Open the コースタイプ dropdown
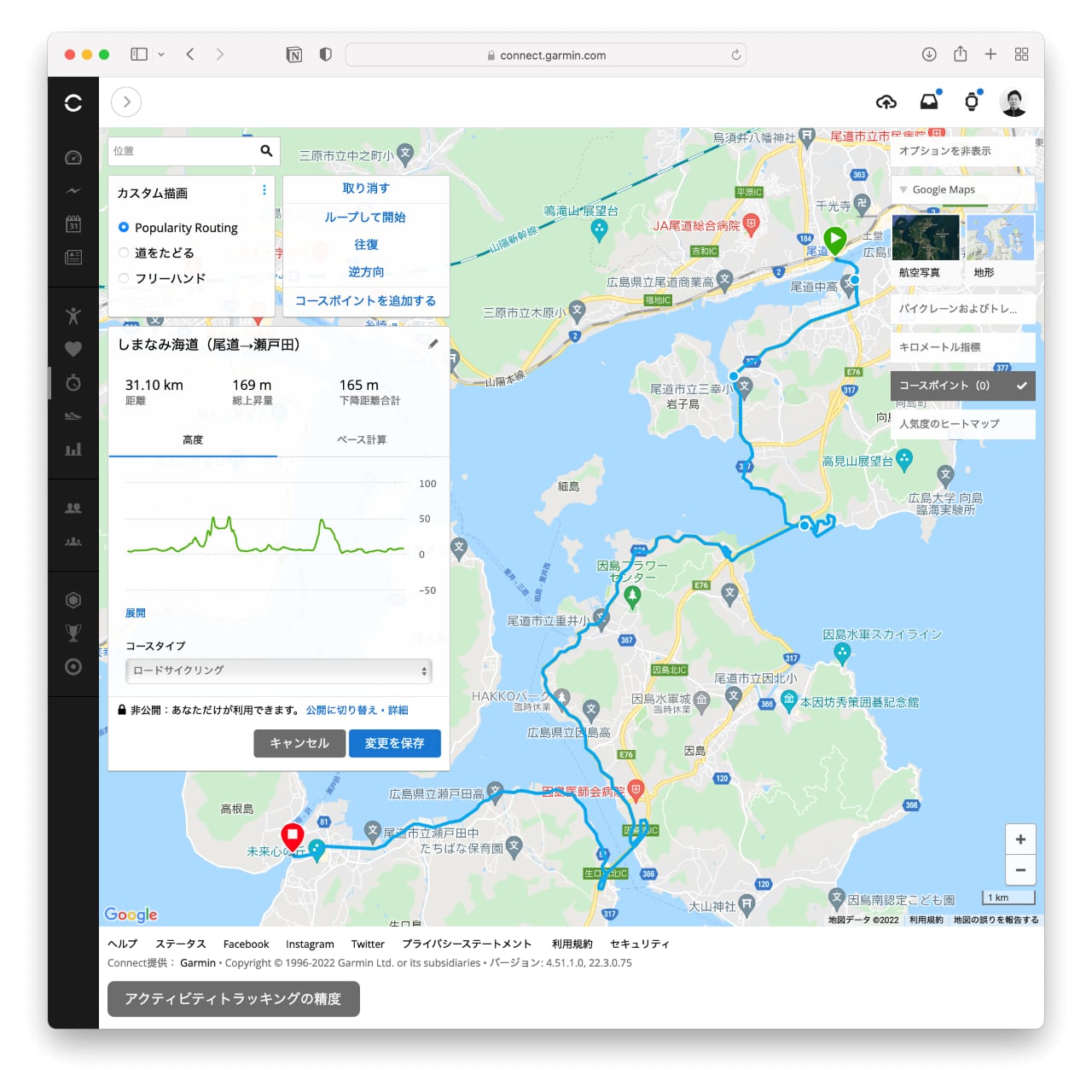The image size is (1092, 1092). pyautogui.click(x=279, y=671)
